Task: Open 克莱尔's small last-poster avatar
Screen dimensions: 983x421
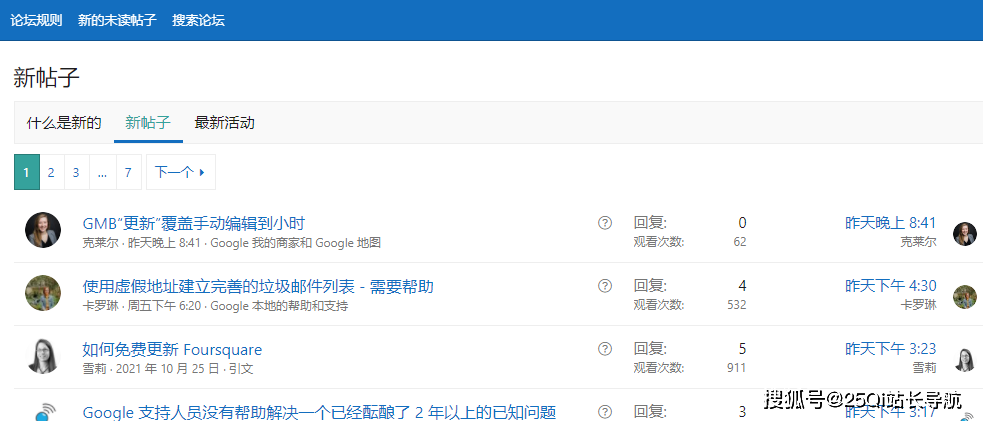Action: [965, 234]
